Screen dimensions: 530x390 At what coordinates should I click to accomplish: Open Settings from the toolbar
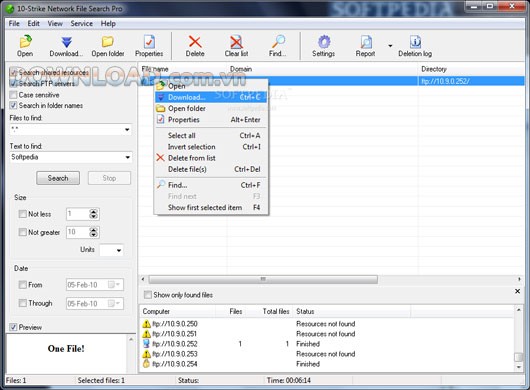[323, 46]
